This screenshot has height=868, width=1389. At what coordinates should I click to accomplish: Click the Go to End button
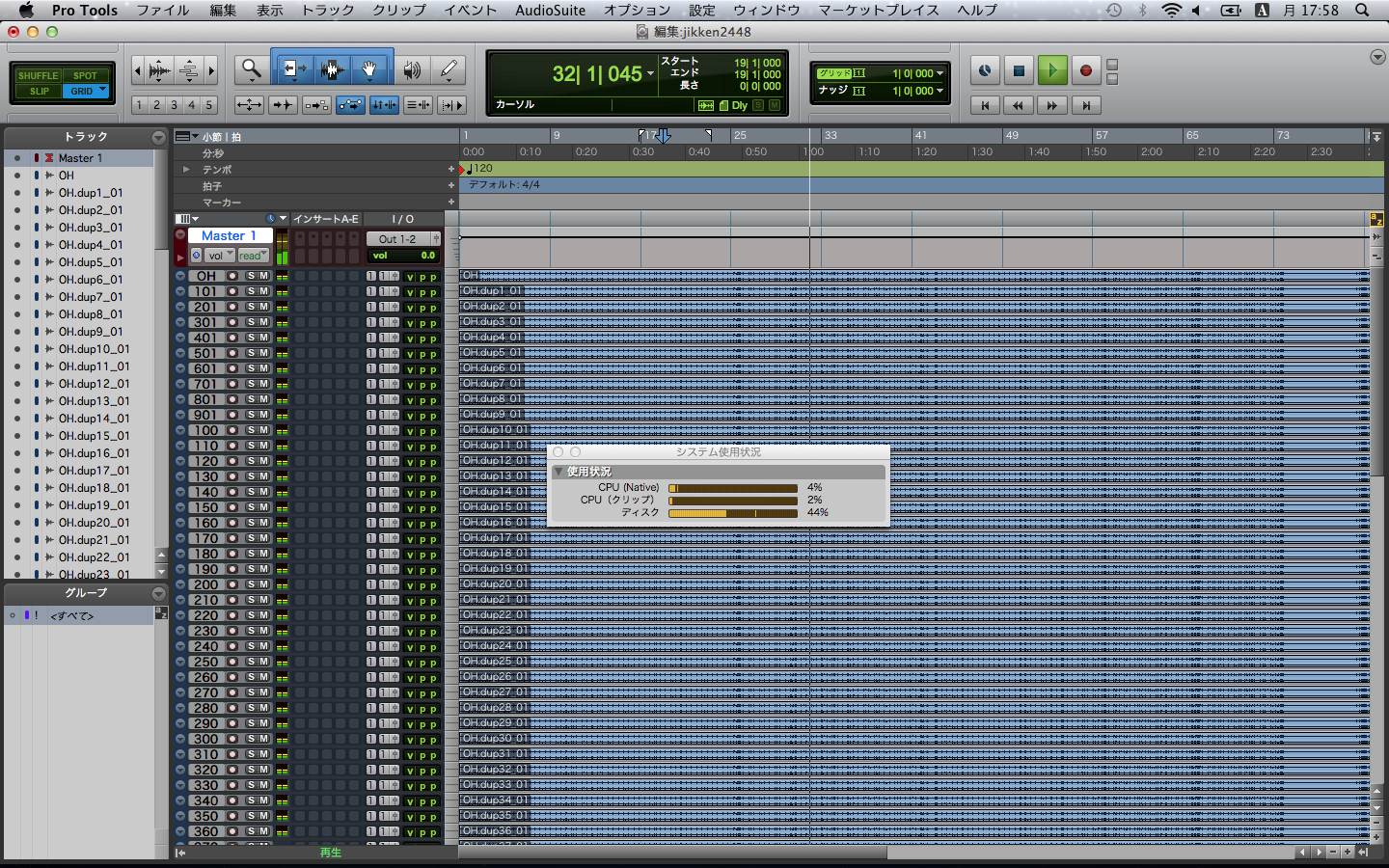(1086, 105)
